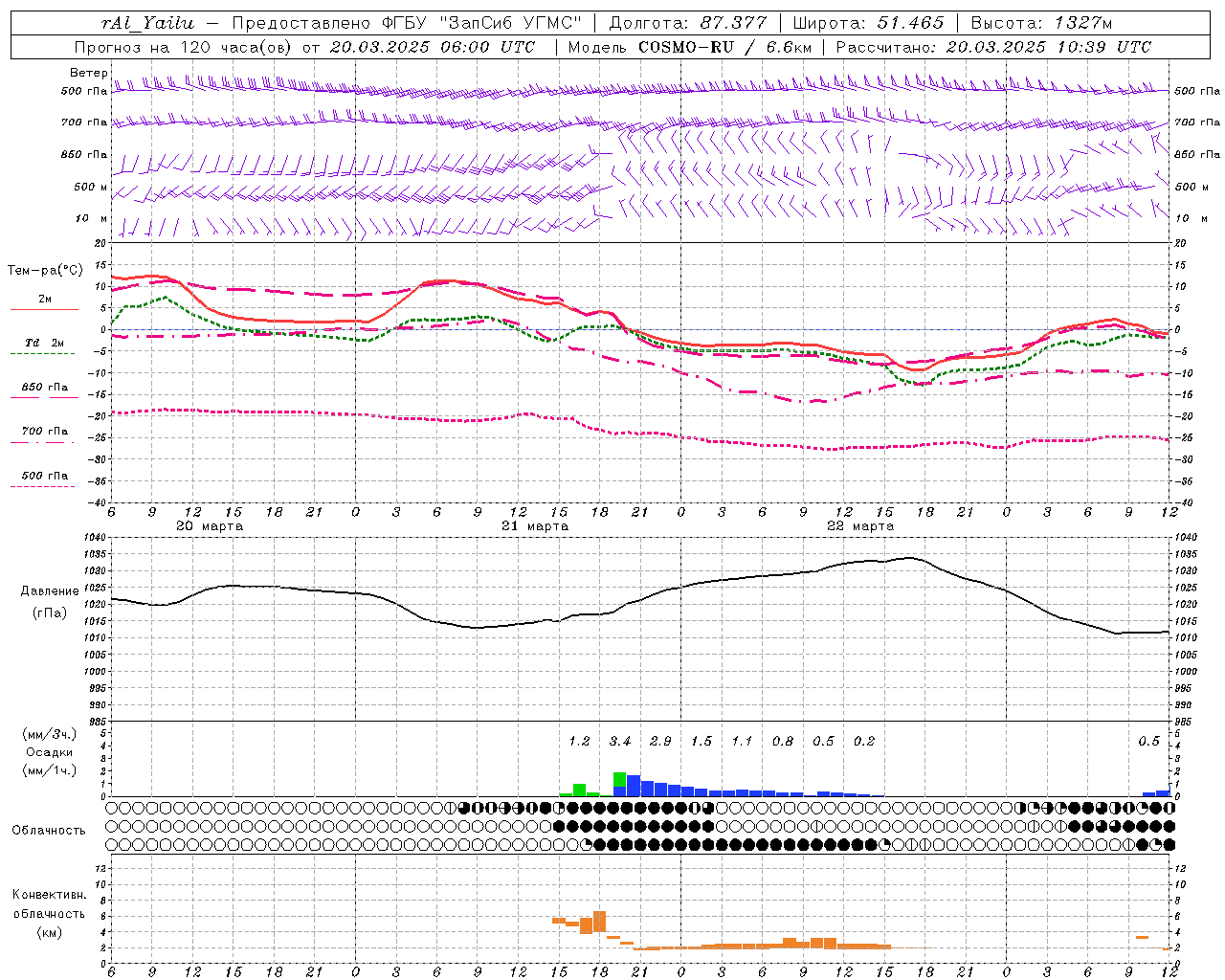Click the 3.4 precipitation total value
This screenshot has height=980, width=1225.
pyautogui.click(x=620, y=742)
